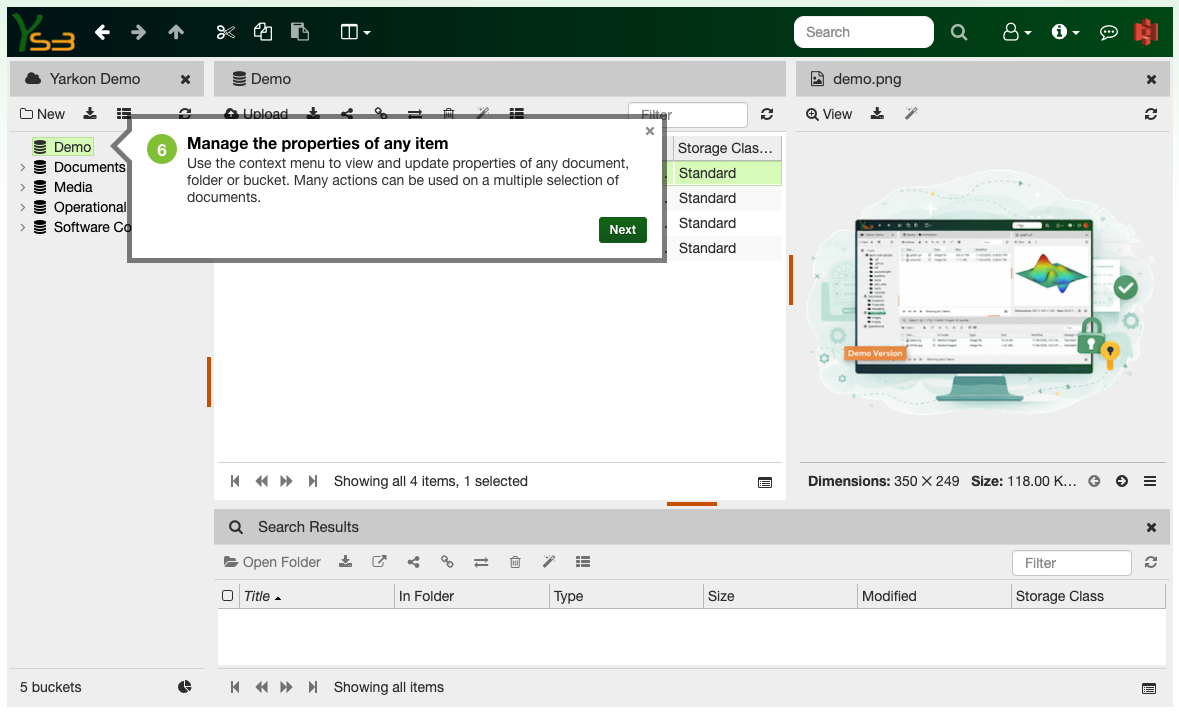1179x715 pixels.
Task: Click the Link icon next to Share
Action: coord(381,113)
